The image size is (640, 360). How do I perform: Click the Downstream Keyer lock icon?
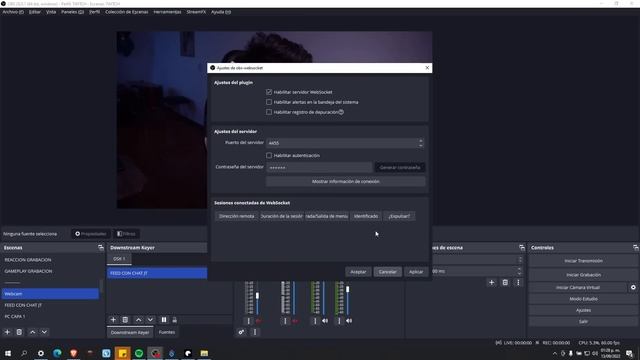click(174, 320)
